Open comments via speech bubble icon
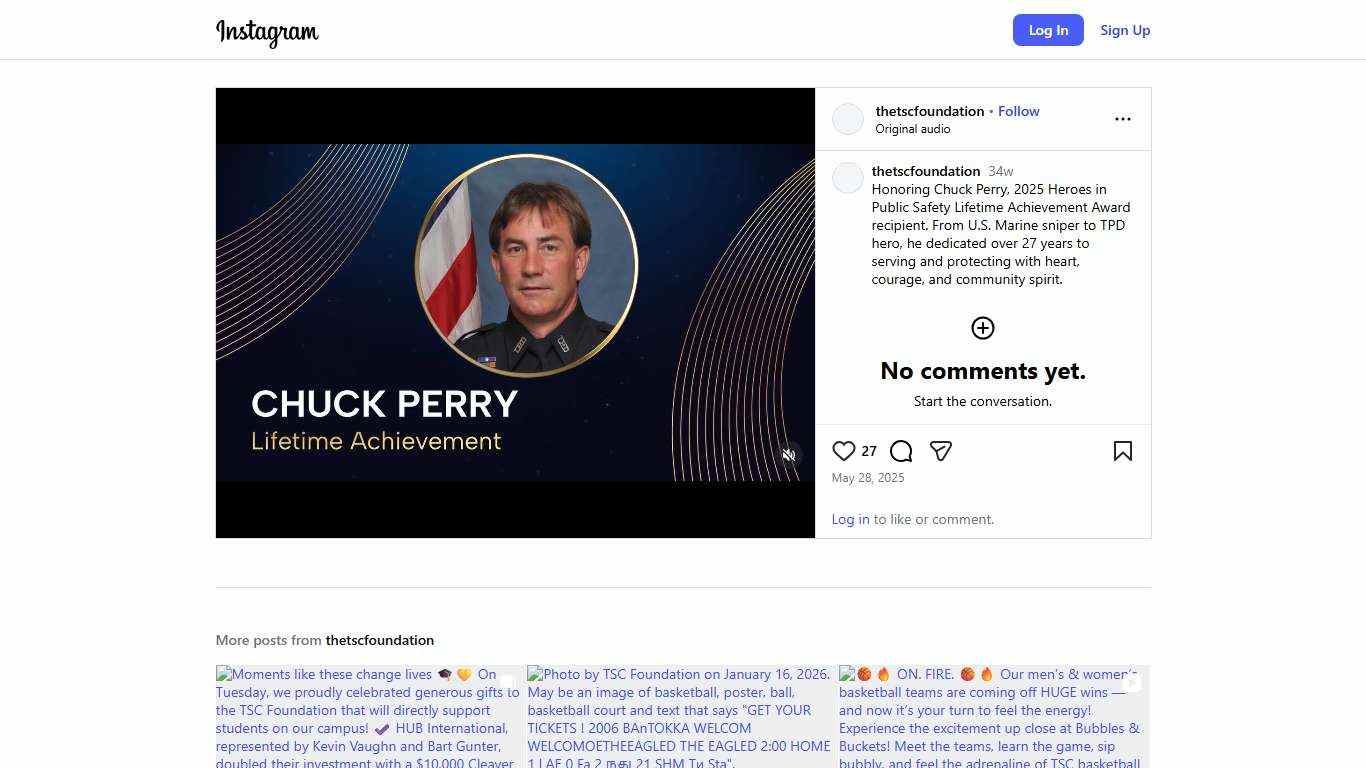1366x768 pixels. click(x=901, y=451)
